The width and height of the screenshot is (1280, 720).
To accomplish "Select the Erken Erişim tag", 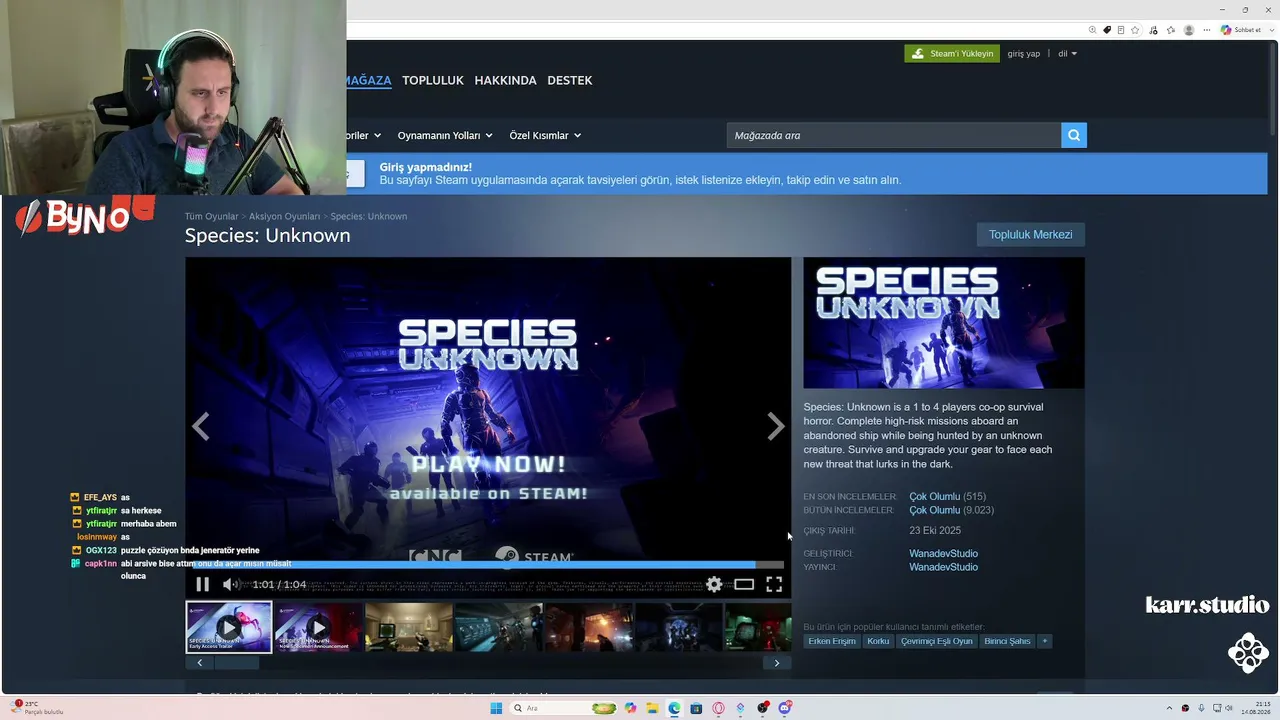I will [832, 641].
